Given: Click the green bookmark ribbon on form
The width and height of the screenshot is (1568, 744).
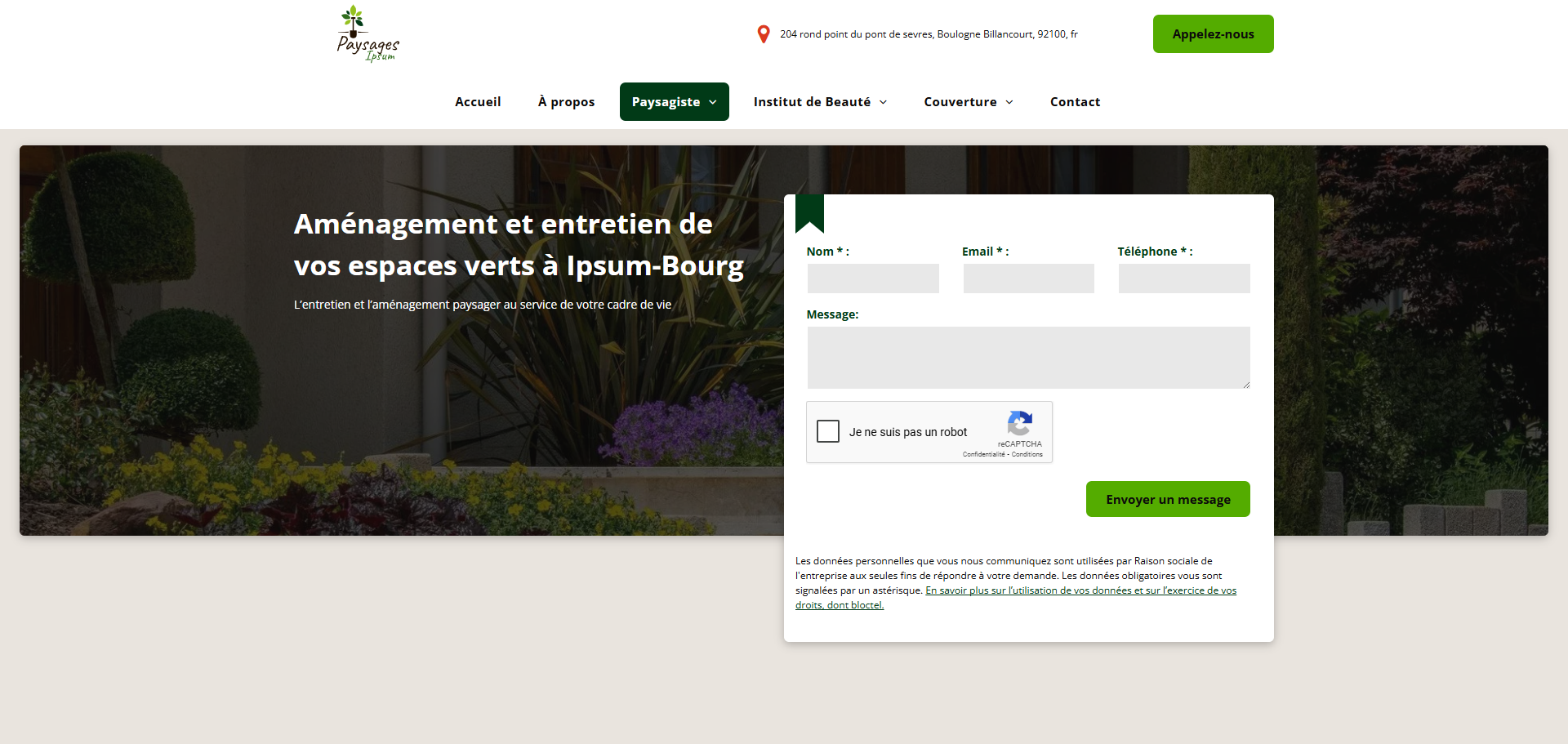Looking at the screenshot, I should point(809,213).
